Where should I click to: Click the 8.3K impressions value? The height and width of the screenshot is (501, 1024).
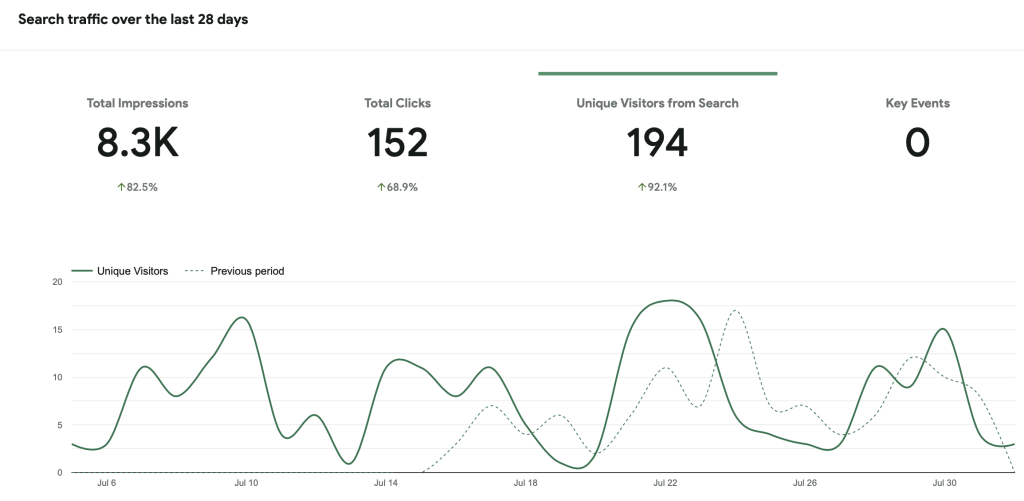click(x=137, y=144)
